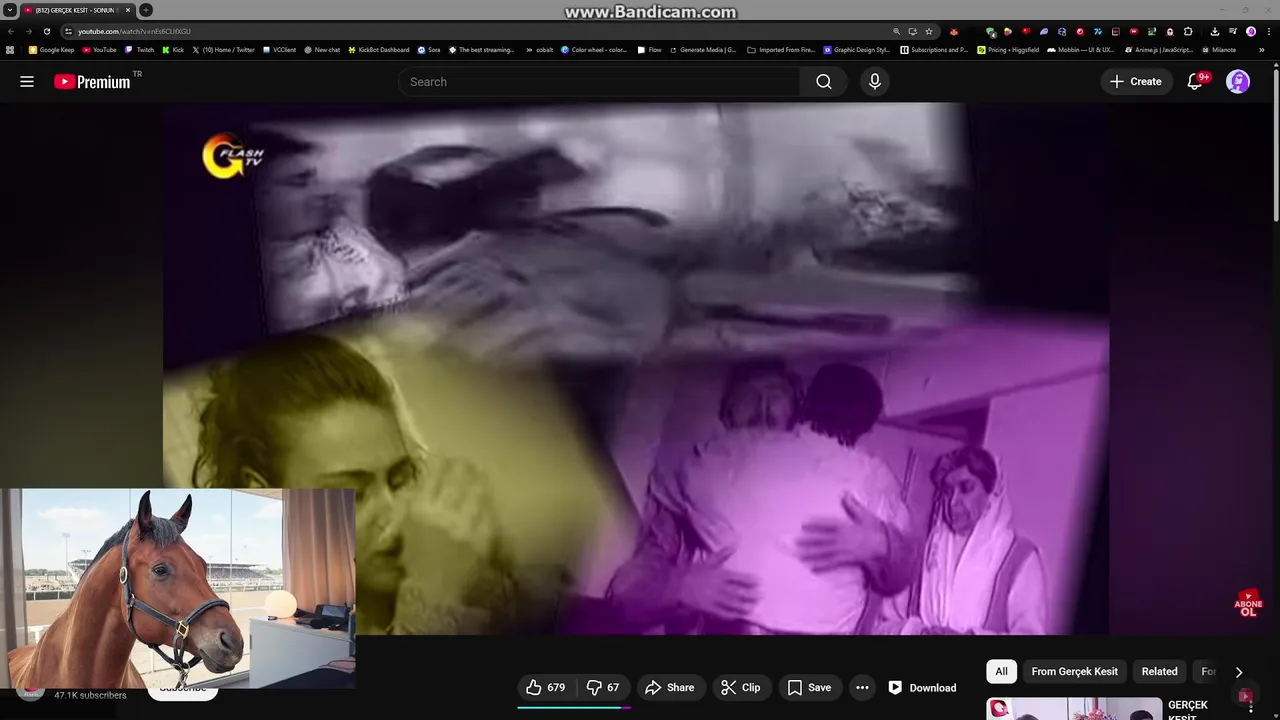Screen dimensions: 1280x720
Task: Open Color wheel bookmark
Action: point(594,49)
